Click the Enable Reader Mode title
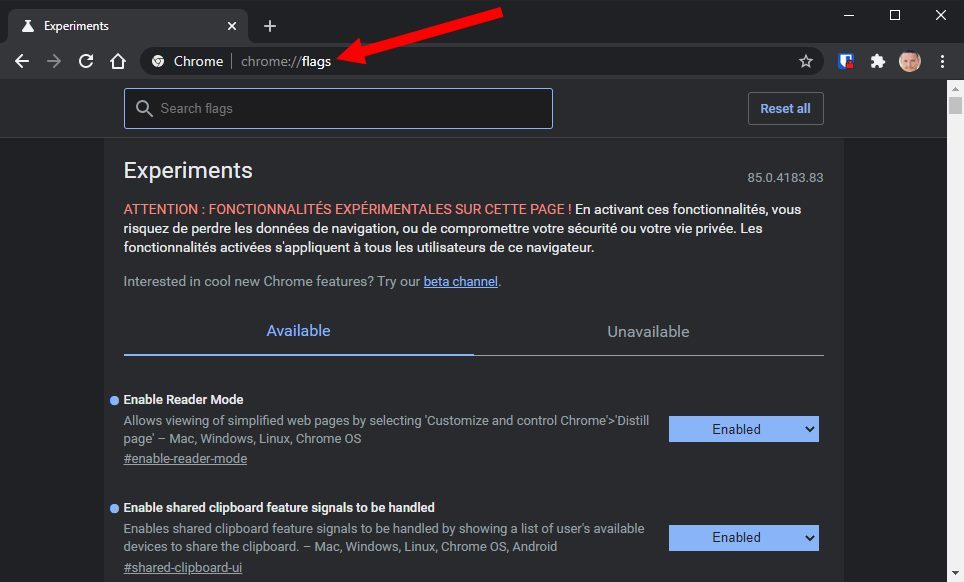Viewport: 964px width, 582px height. [x=183, y=399]
